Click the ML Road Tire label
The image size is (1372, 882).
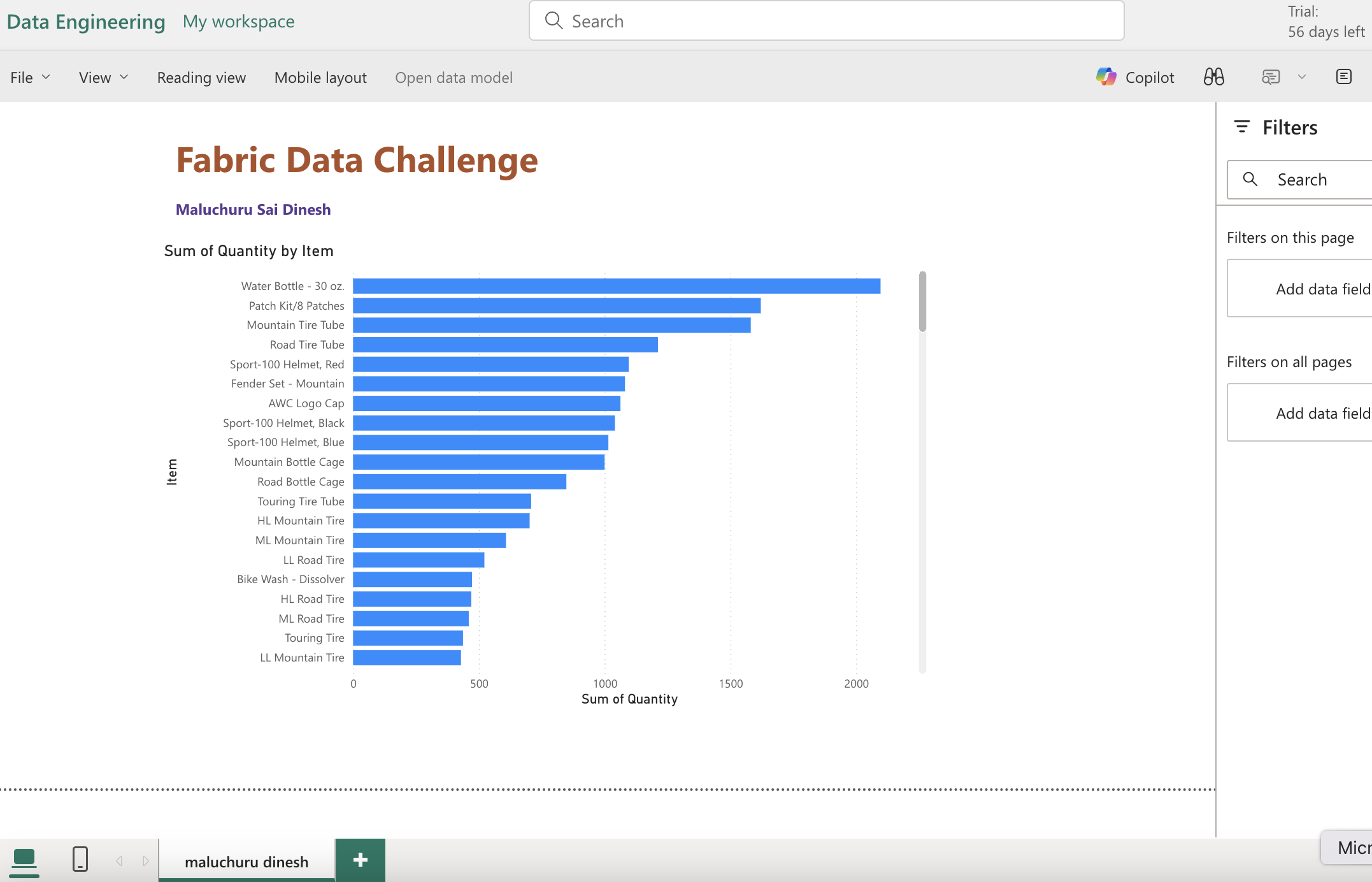tap(311, 619)
